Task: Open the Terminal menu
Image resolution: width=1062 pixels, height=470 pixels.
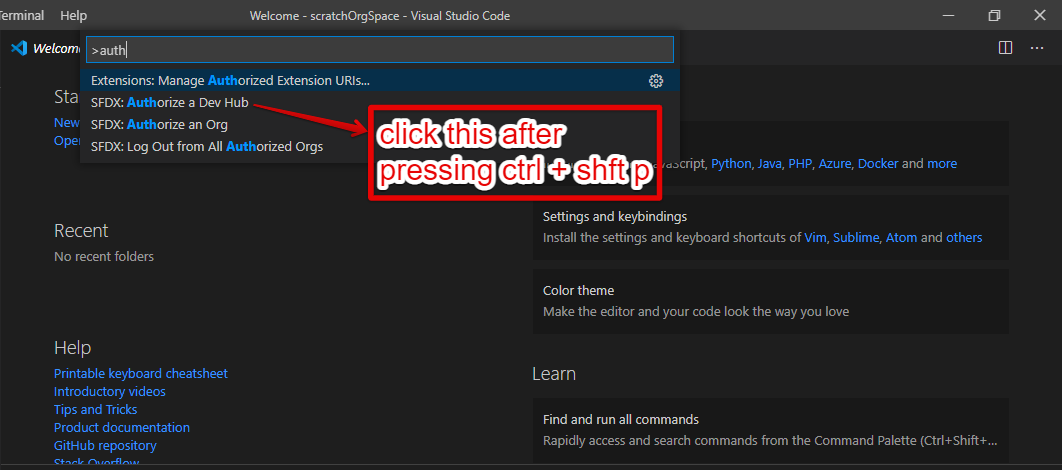Action: coord(21,16)
